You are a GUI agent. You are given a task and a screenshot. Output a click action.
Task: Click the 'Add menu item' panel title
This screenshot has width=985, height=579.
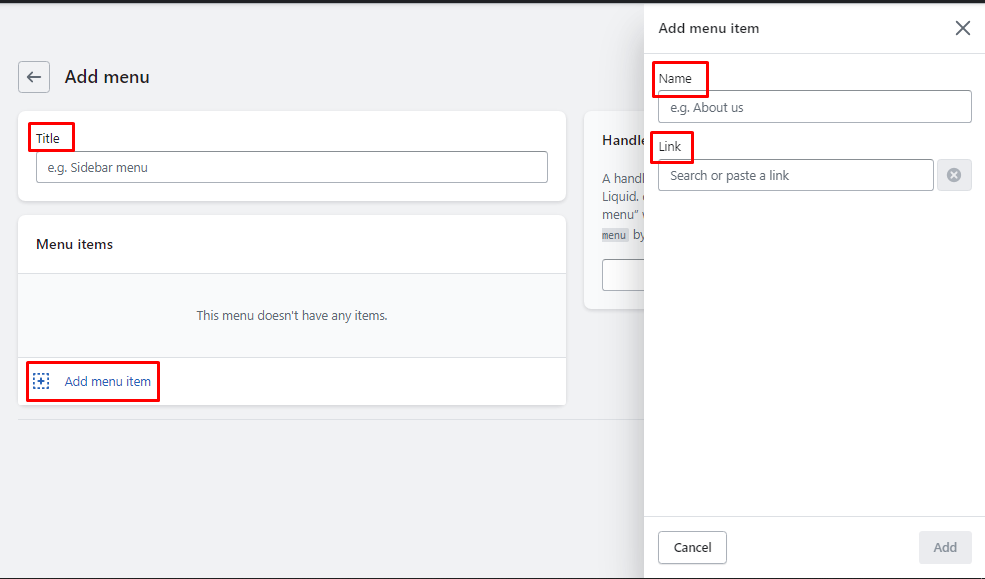pyautogui.click(x=708, y=28)
